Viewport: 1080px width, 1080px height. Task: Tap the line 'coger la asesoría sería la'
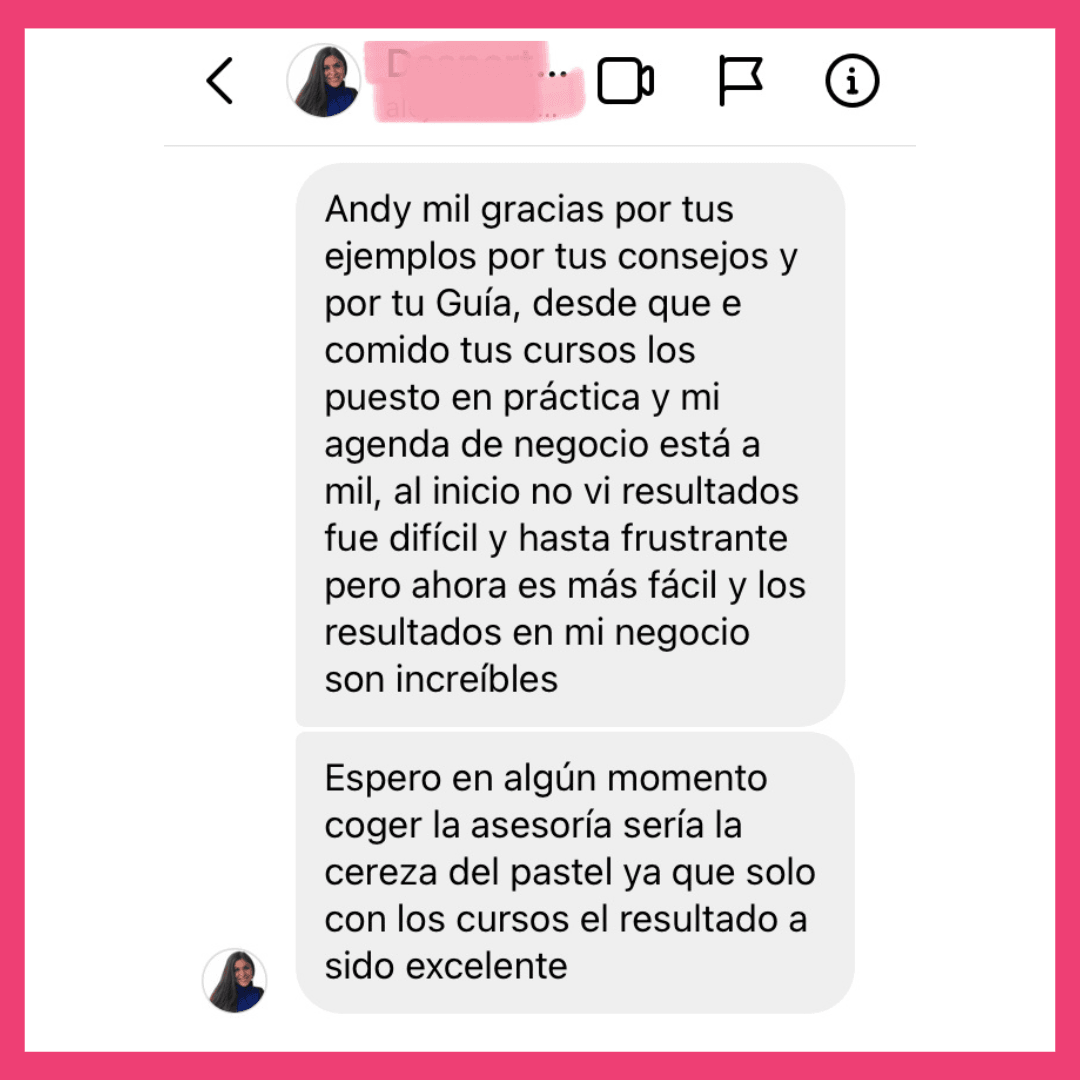(533, 825)
